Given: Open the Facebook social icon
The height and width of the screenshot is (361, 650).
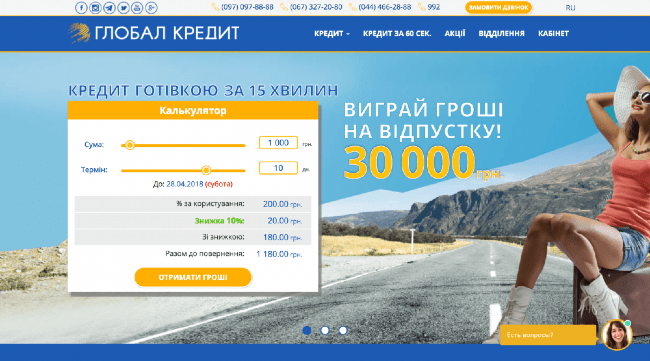Looking at the screenshot, I should tap(81, 7).
